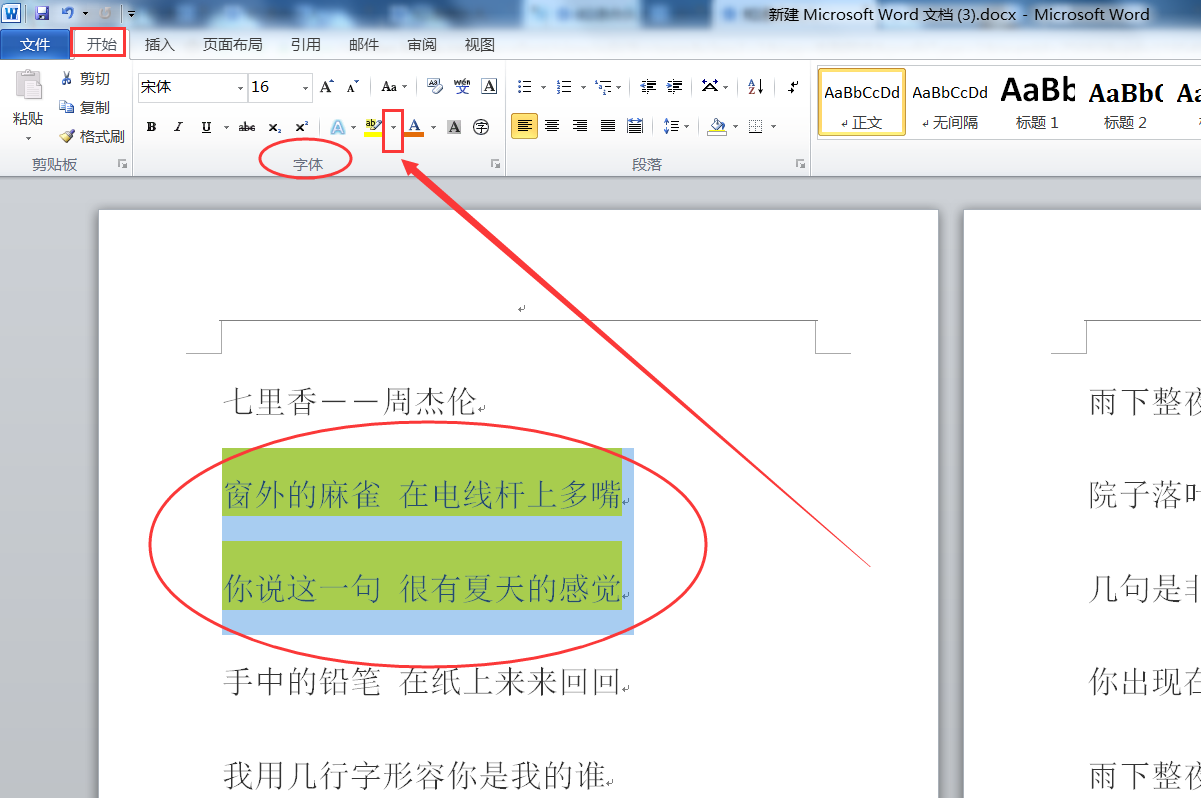Open the font size dropdown showing 16
Image resolution: width=1201 pixels, height=798 pixels.
[306, 88]
